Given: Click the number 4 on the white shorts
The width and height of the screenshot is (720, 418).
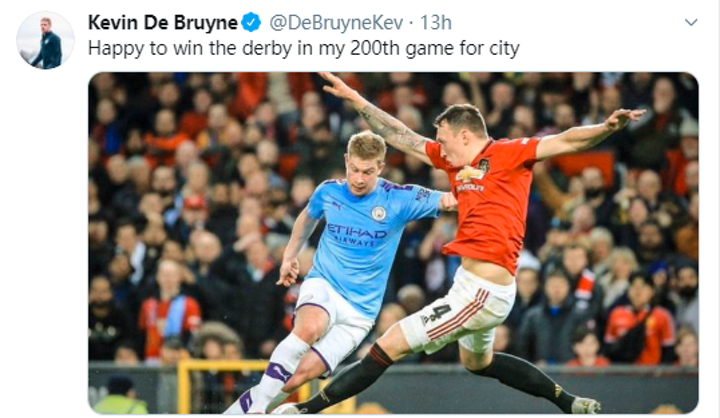Looking at the screenshot, I should click(x=436, y=314).
